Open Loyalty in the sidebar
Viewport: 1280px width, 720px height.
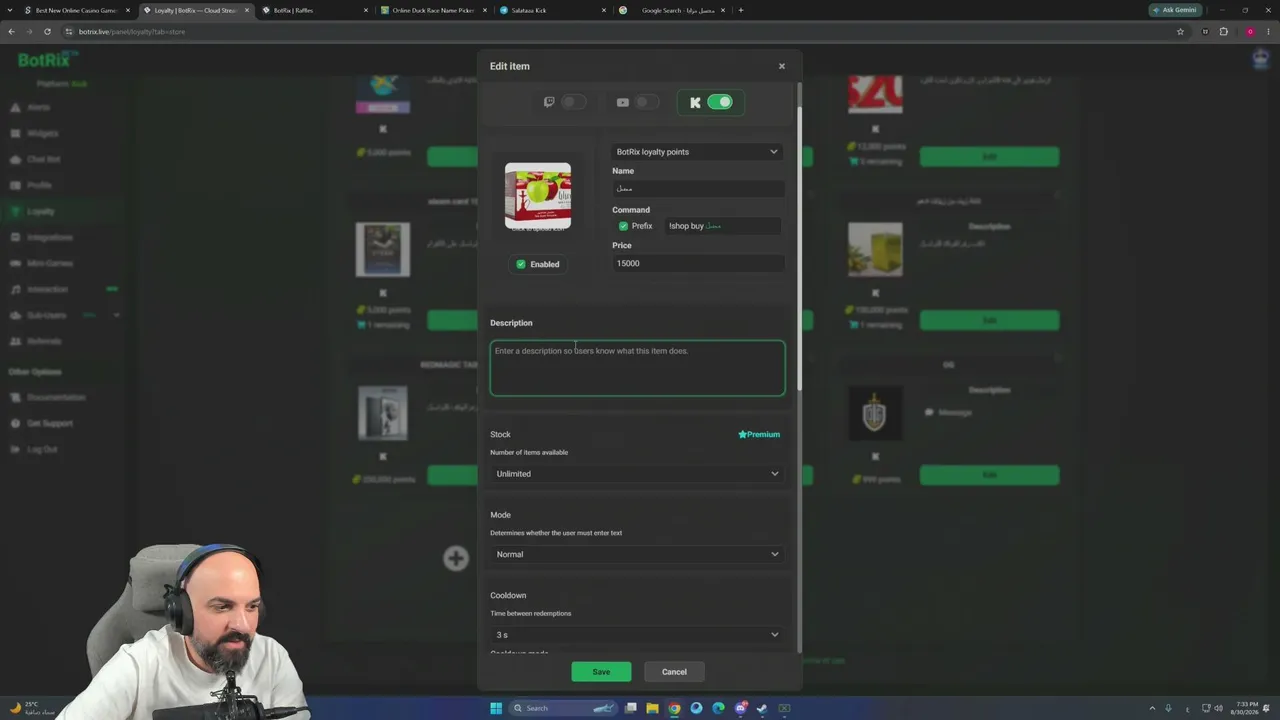click(41, 211)
